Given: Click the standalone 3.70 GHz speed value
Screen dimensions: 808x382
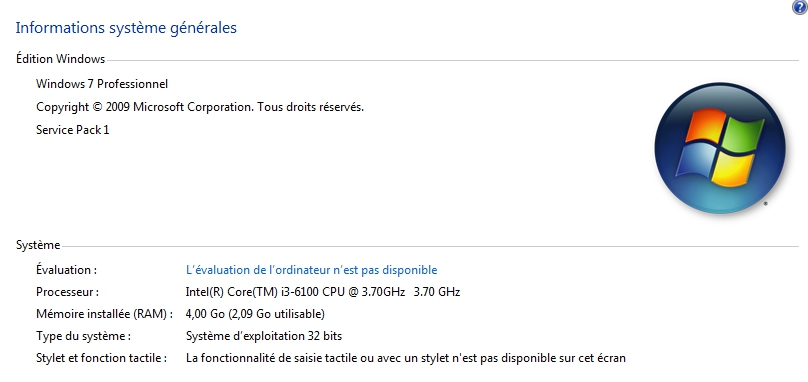Looking at the screenshot, I should (x=437, y=292).
